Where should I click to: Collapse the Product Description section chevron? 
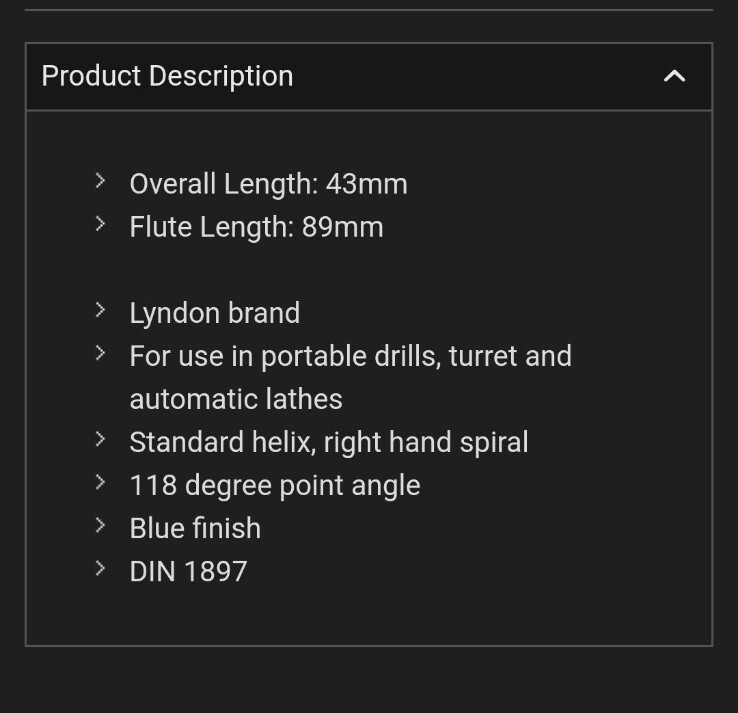(x=674, y=76)
